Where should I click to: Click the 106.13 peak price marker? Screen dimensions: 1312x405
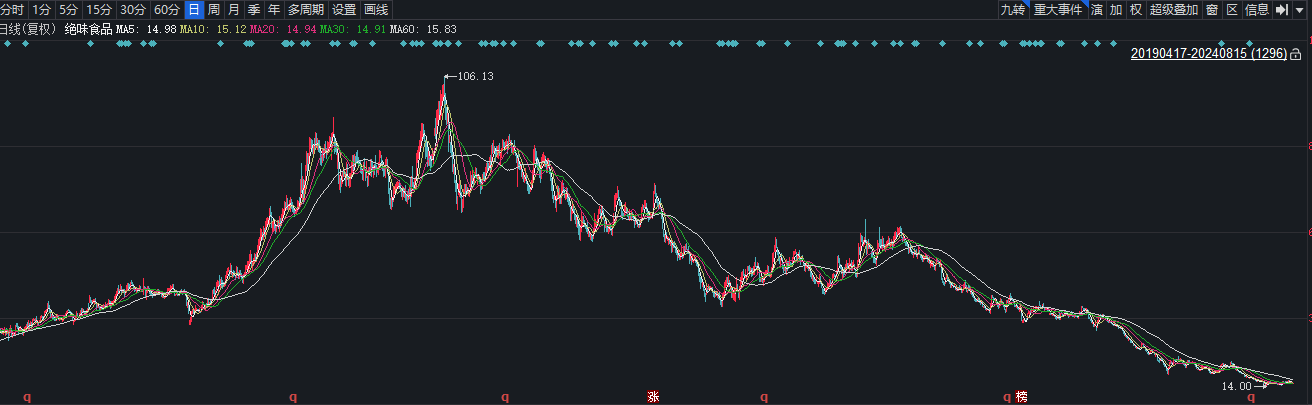click(475, 76)
